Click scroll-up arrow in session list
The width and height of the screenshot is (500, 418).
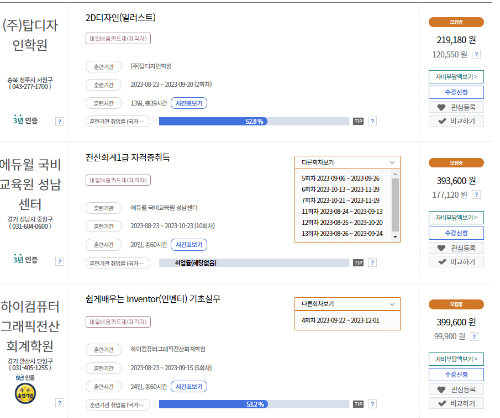pos(395,174)
